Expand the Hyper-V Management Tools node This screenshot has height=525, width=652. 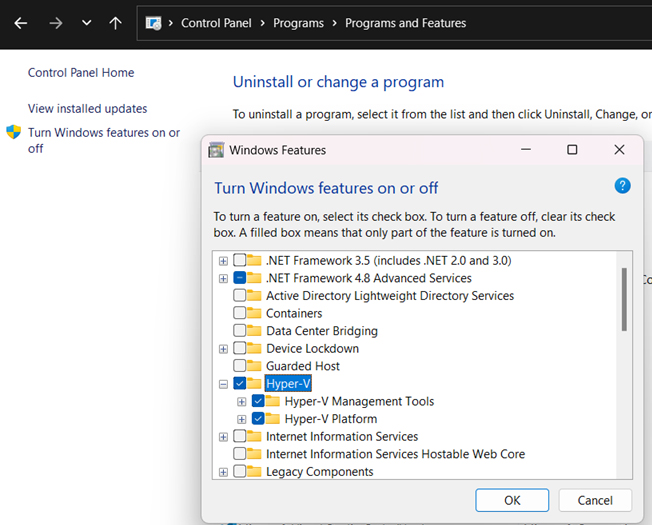point(242,402)
